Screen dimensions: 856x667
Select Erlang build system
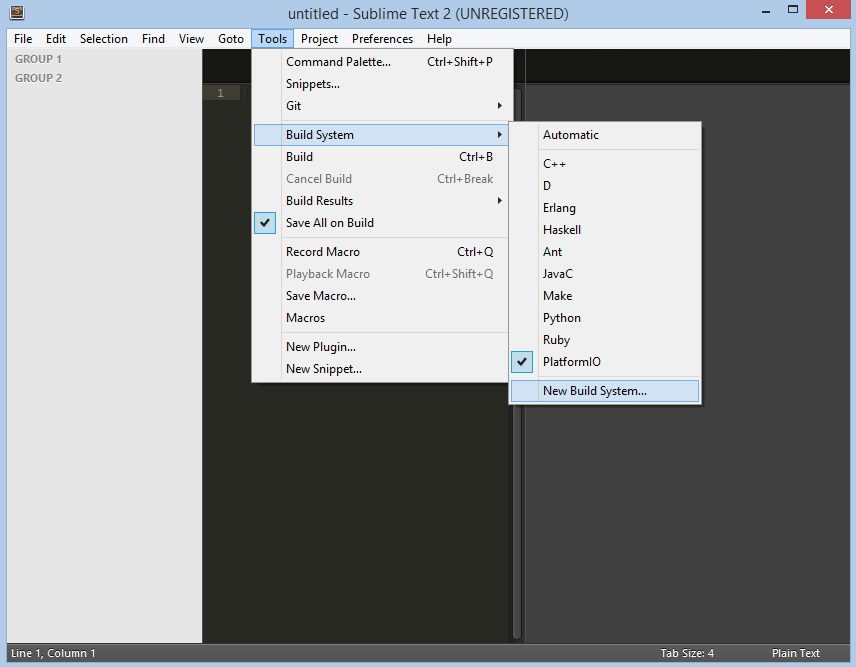pos(605,208)
